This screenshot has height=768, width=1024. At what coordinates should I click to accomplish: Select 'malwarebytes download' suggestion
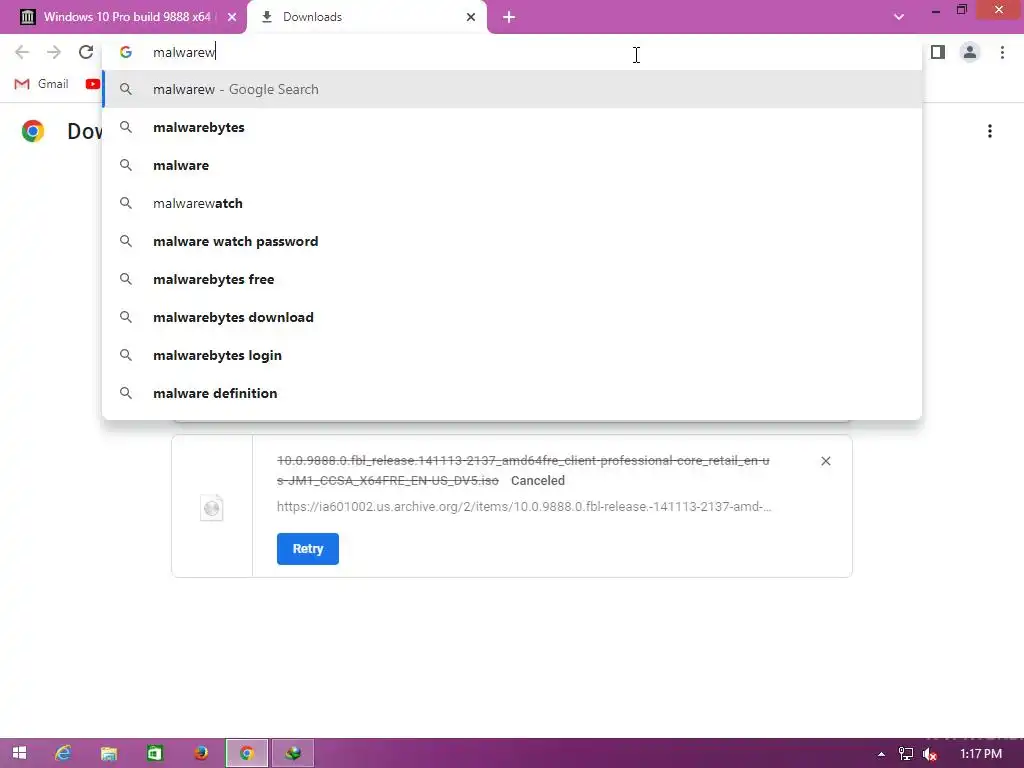[x=512, y=317]
